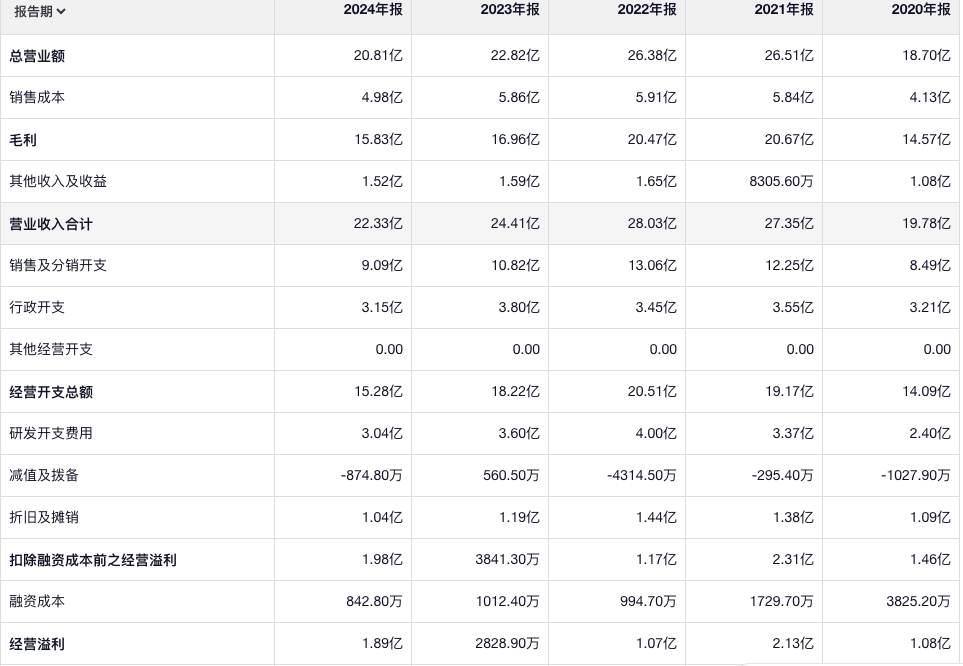Select the 研发开支费用 row label

(x=51, y=434)
